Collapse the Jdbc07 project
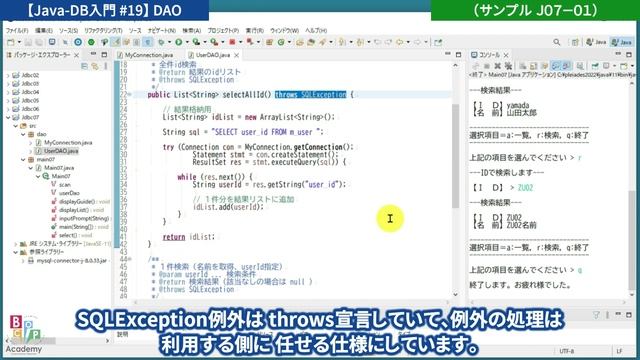The width and height of the screenshot is (640, 360). coord(8,118)
